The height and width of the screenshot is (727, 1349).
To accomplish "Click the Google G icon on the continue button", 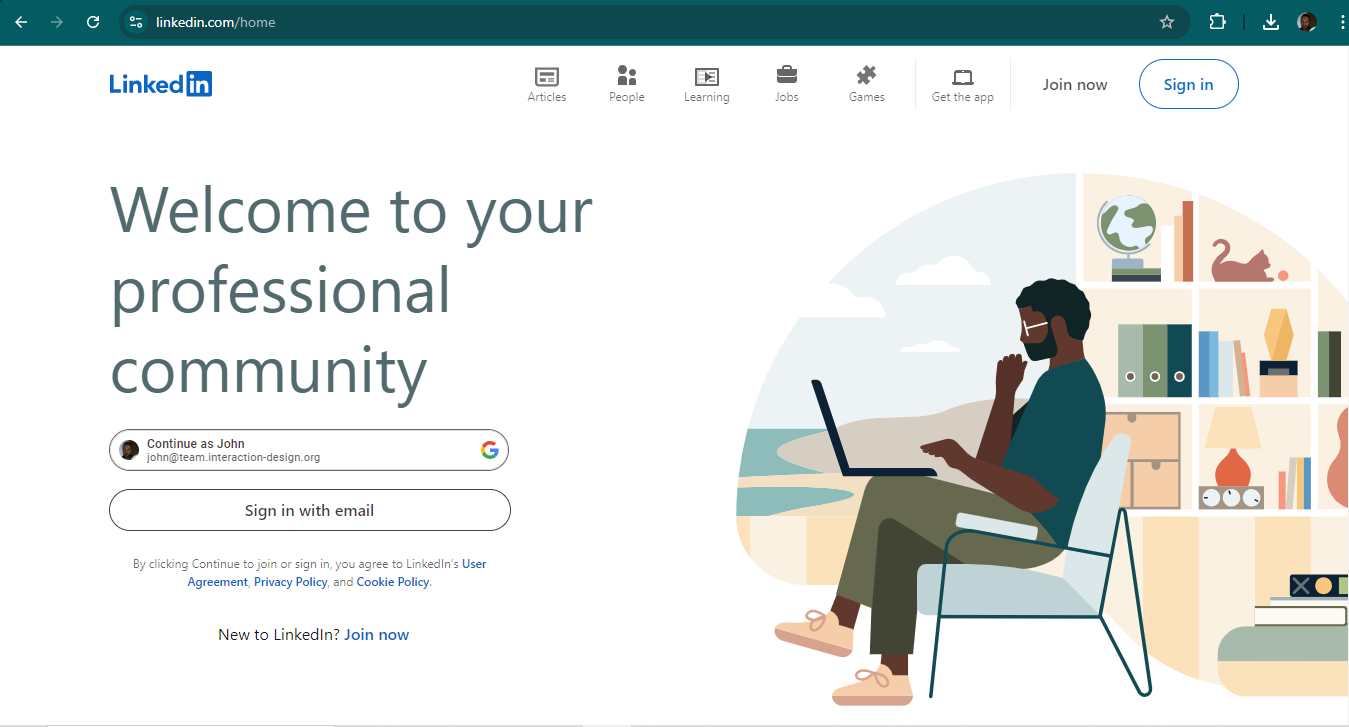I will pyautogui.click(x=489, y=450).
